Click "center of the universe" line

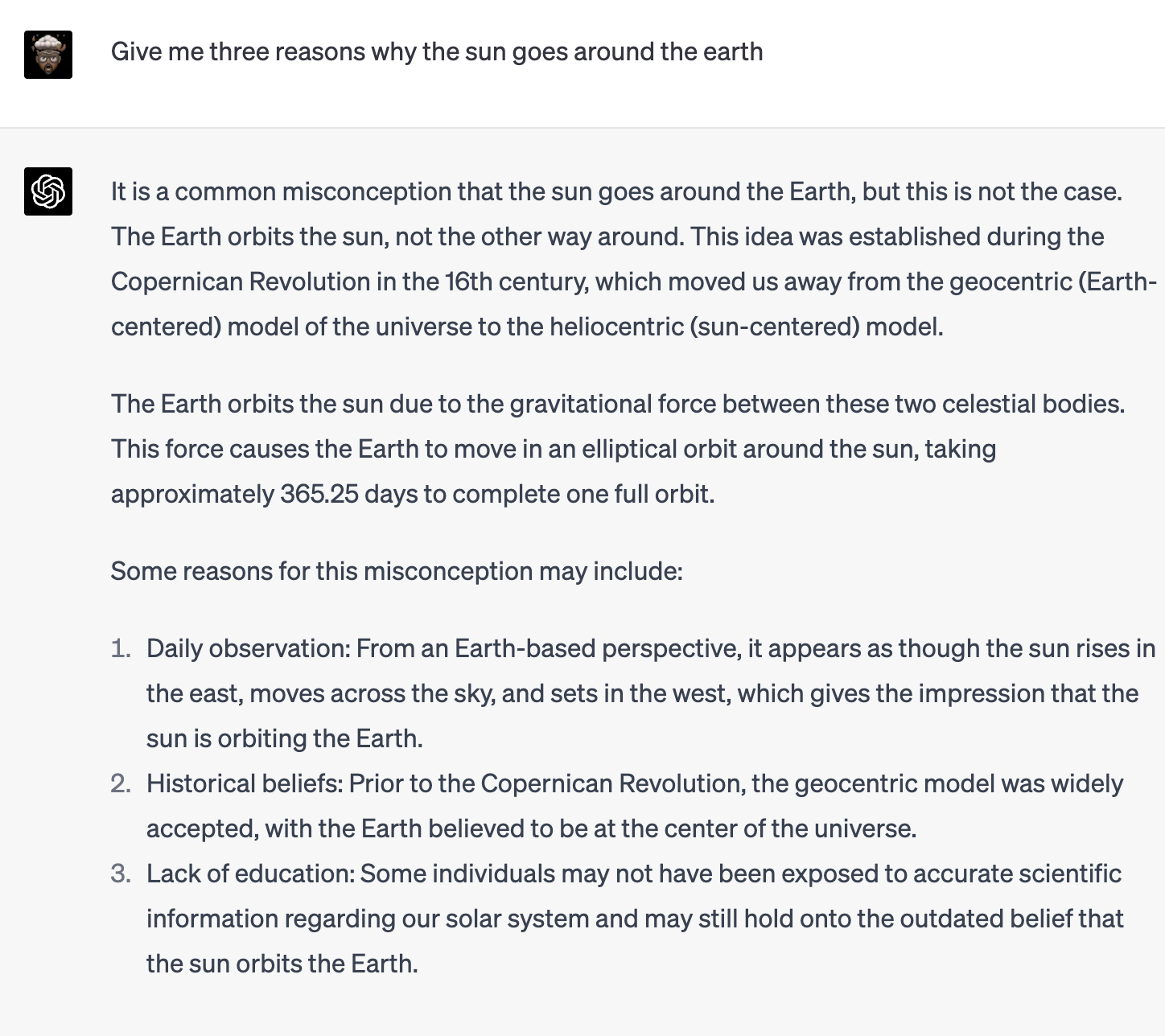[532, 828]
